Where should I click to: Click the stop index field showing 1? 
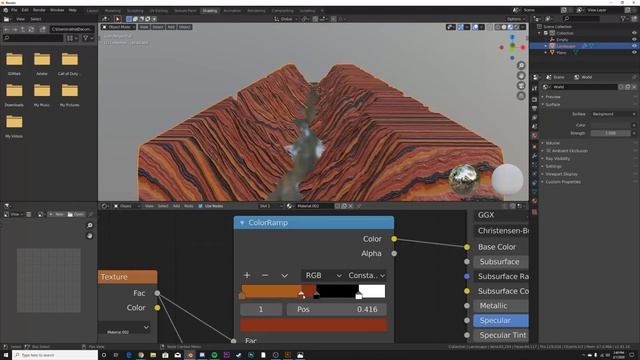point(261,309)
